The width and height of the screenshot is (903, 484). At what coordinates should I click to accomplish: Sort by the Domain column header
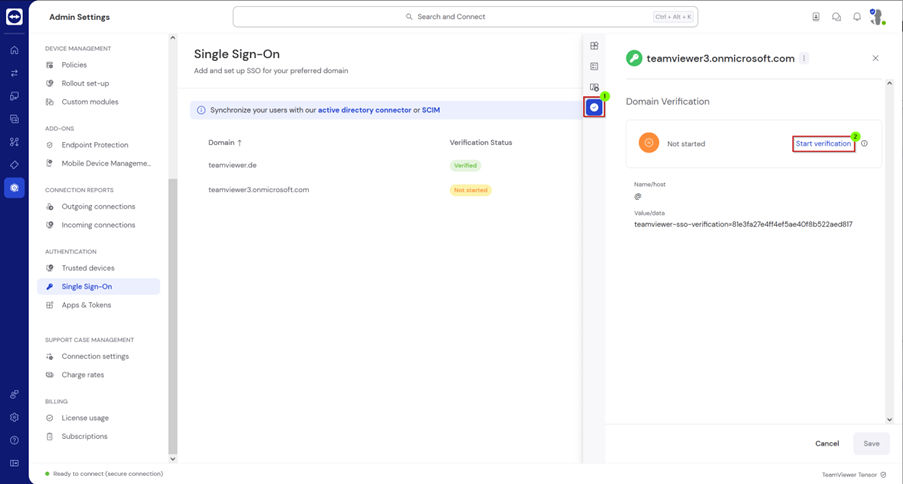pos(225,142)
